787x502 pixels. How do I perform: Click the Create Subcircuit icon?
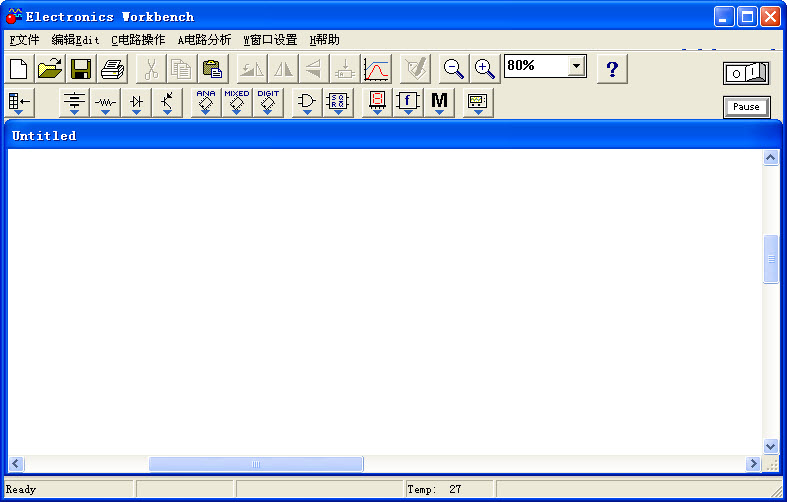[345, 69]
